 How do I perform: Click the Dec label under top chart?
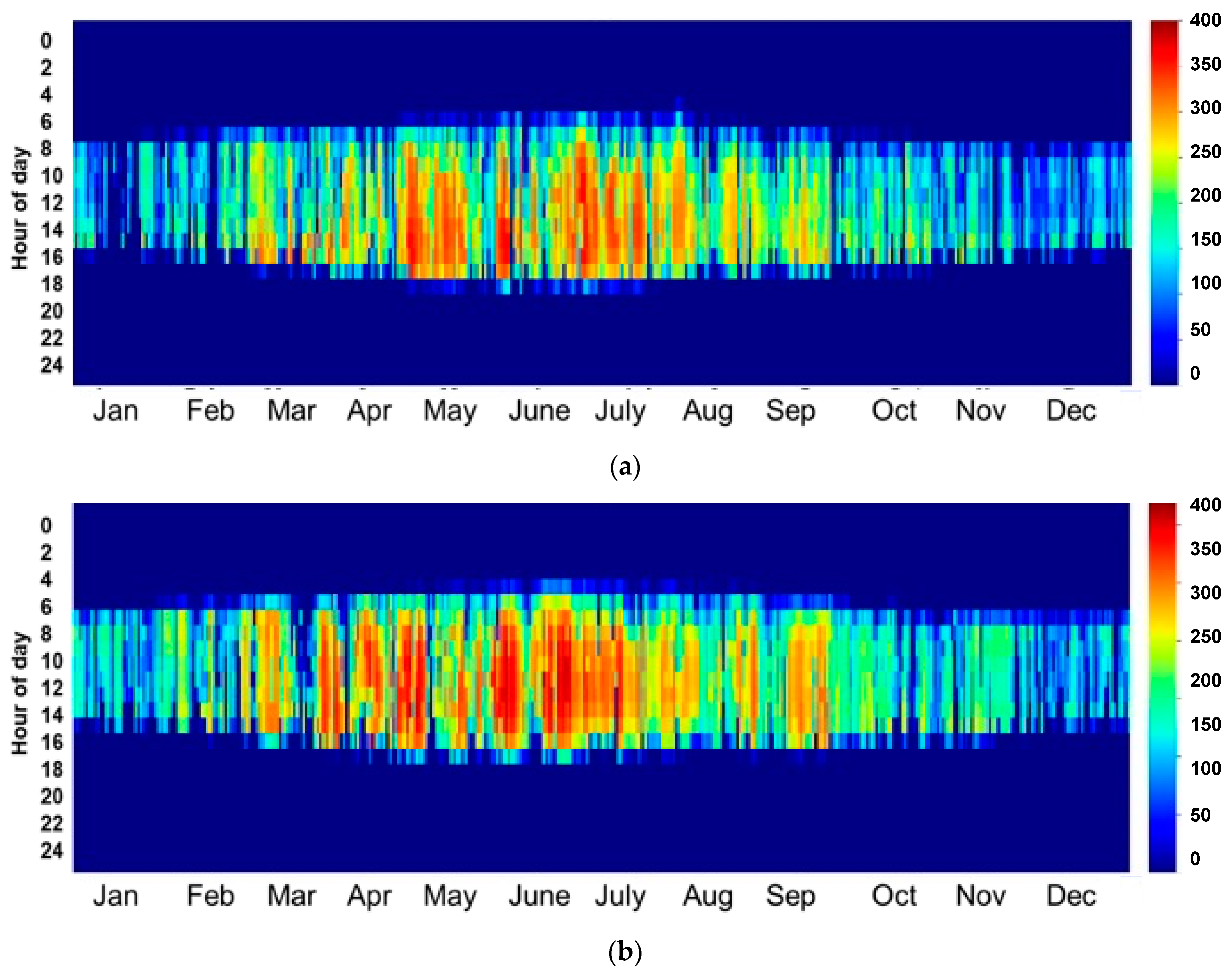pyautogui.click(x=1070, y=410)
